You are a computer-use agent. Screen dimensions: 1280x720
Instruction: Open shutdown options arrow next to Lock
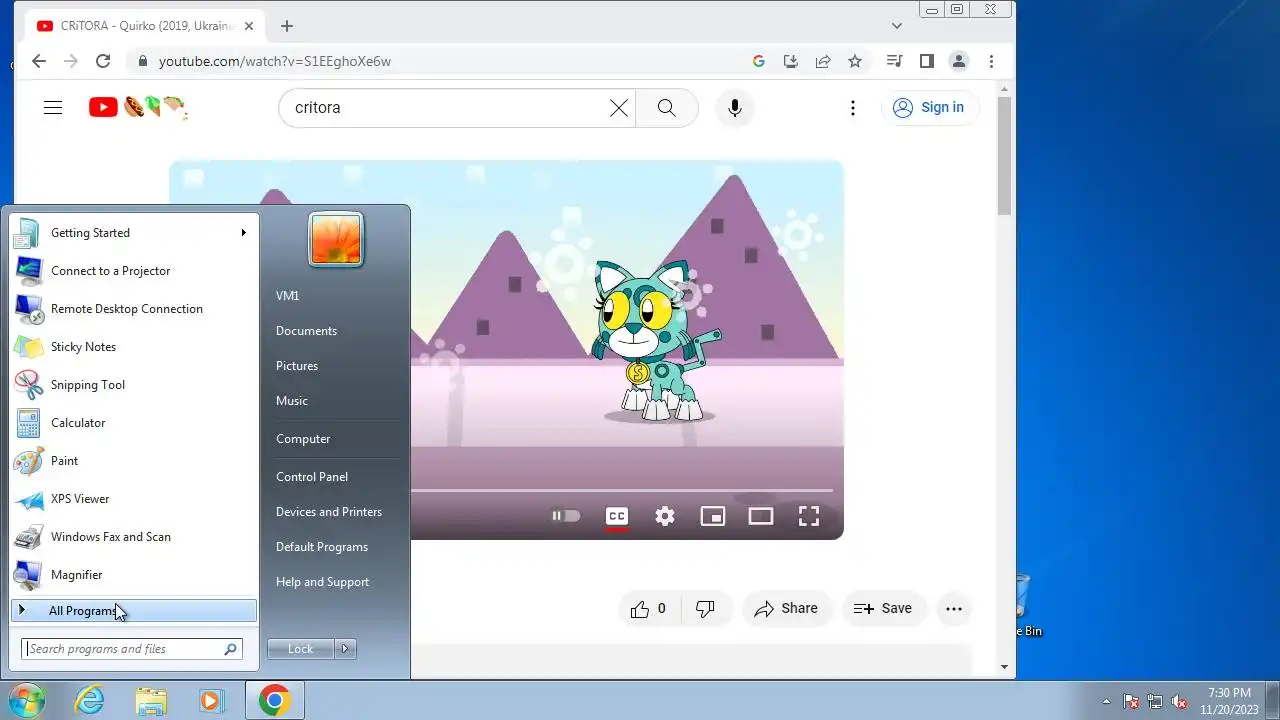(345, 649)
